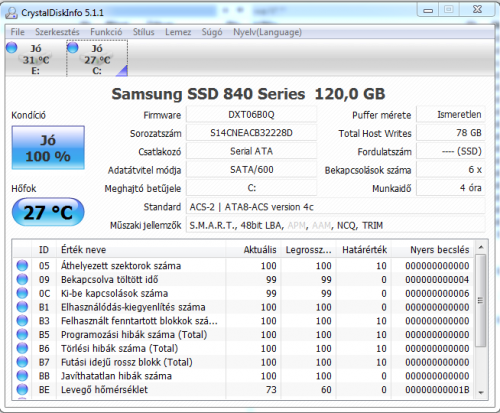The height and width of the screenshot is (413, 500).
Task: Click the Jó 100 % health status button
Action: click(48, 148)
